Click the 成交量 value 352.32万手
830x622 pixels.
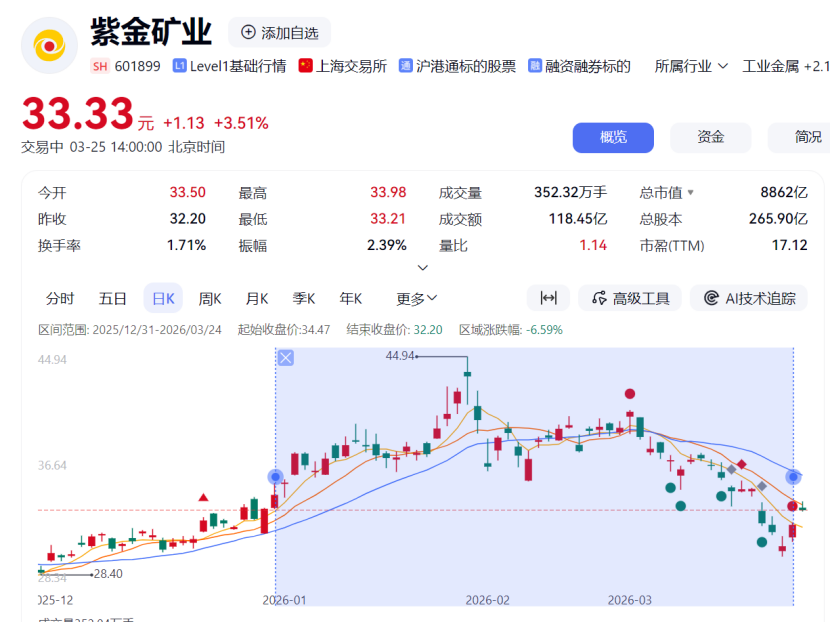(x=570, y=192)
